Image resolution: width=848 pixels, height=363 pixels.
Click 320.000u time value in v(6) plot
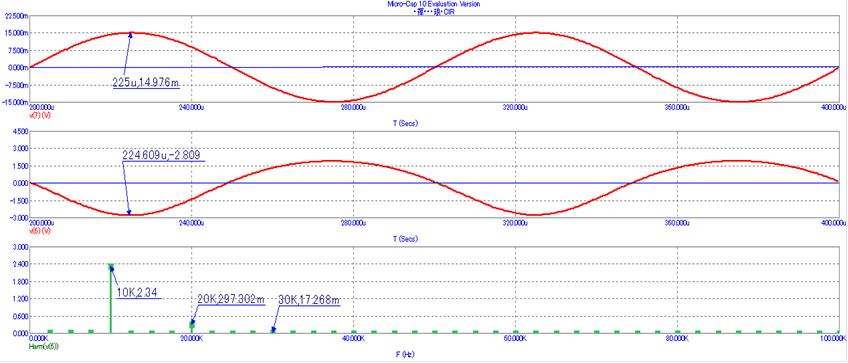pyautogui.click(x=515, y=222)
